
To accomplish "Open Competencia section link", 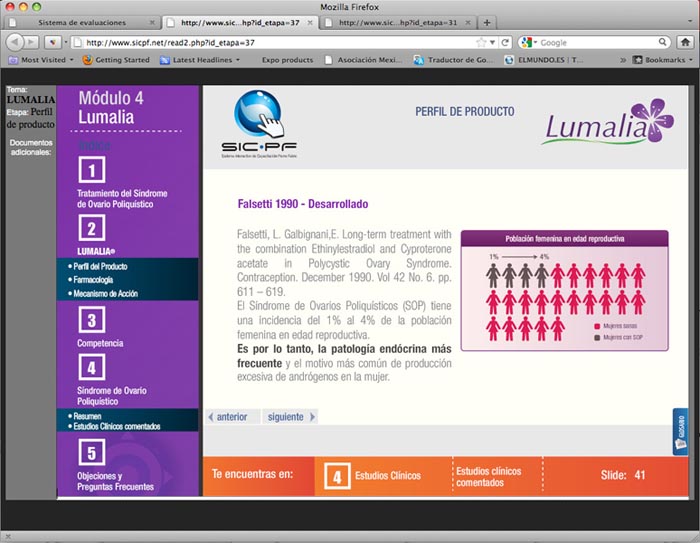I will point(100,343).
